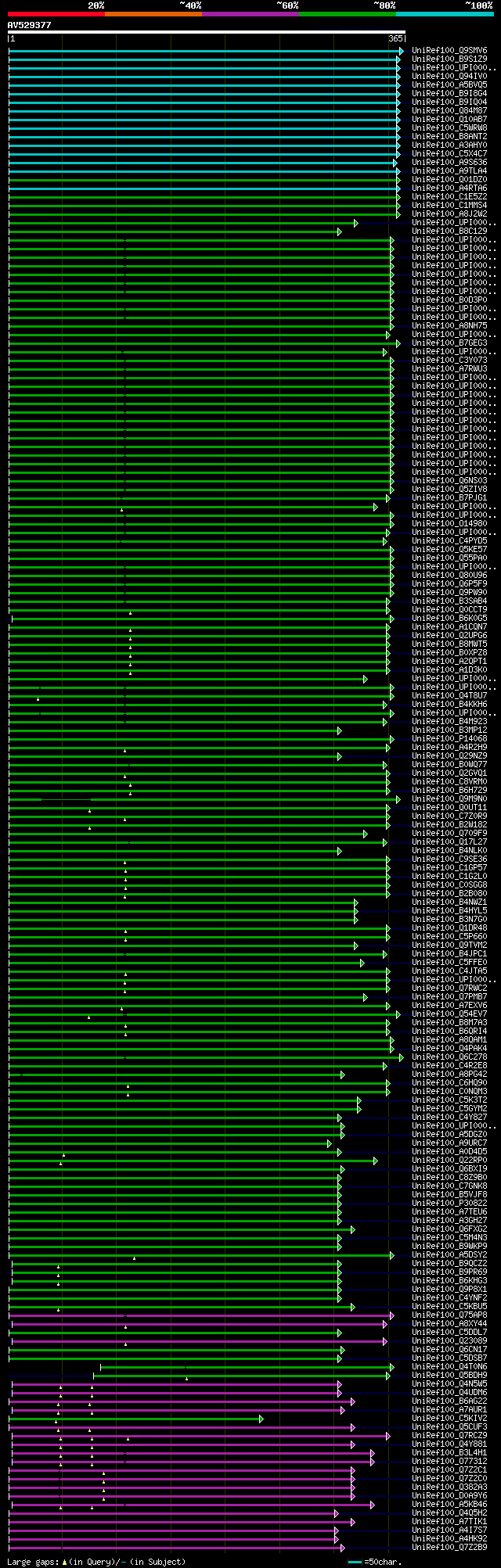Select hit UniRef100_Q54EV7

click(449, 1014)
